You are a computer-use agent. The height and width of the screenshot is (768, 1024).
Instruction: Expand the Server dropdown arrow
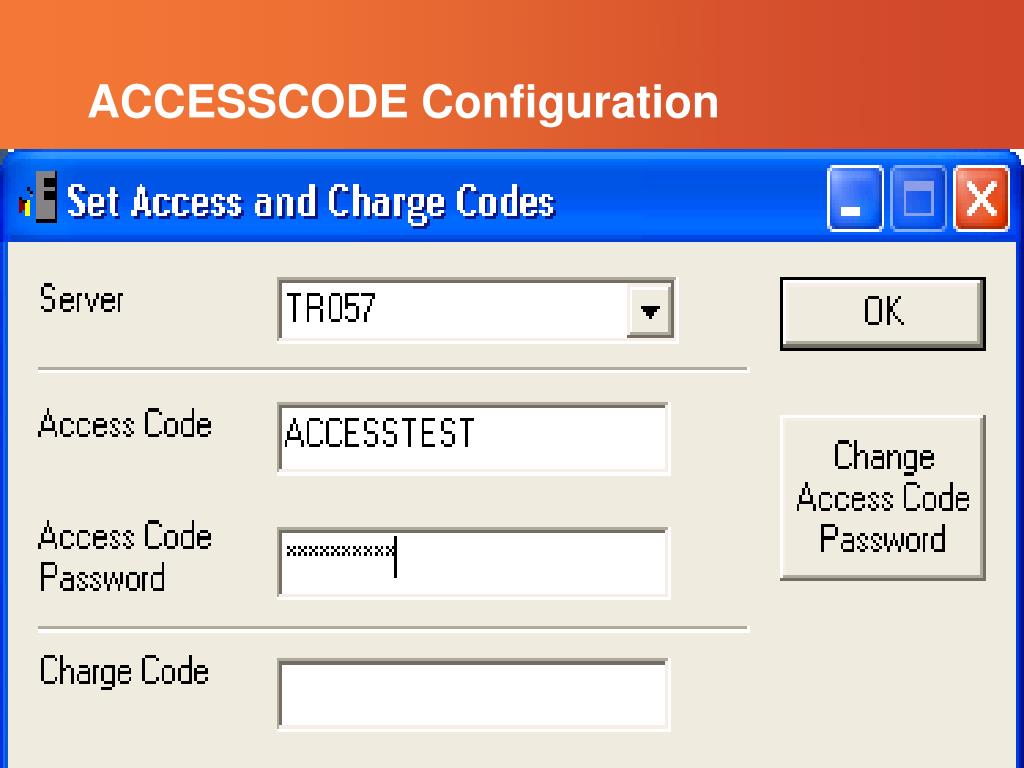(650, 310)
